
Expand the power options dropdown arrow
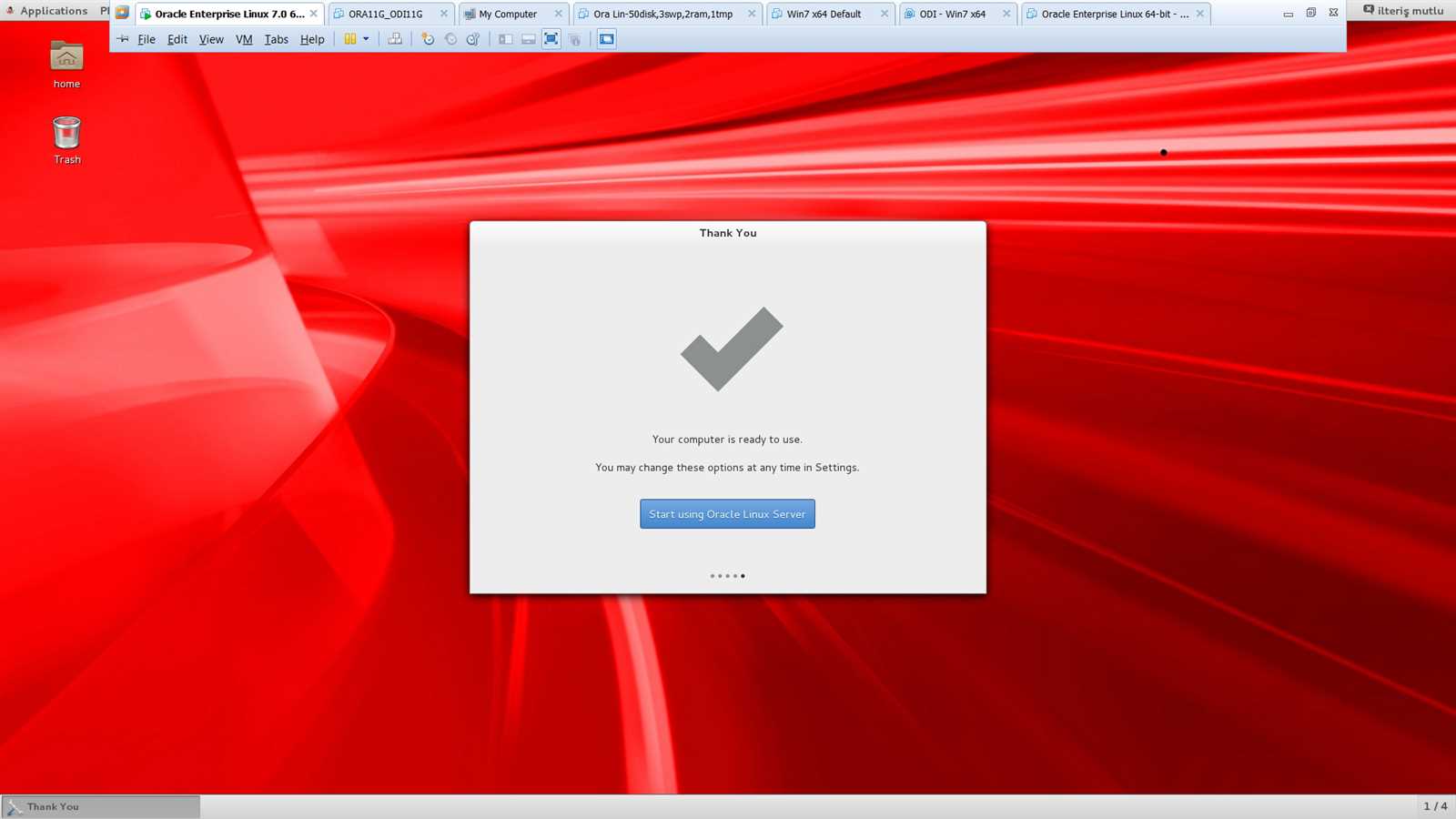click(366, 39)
